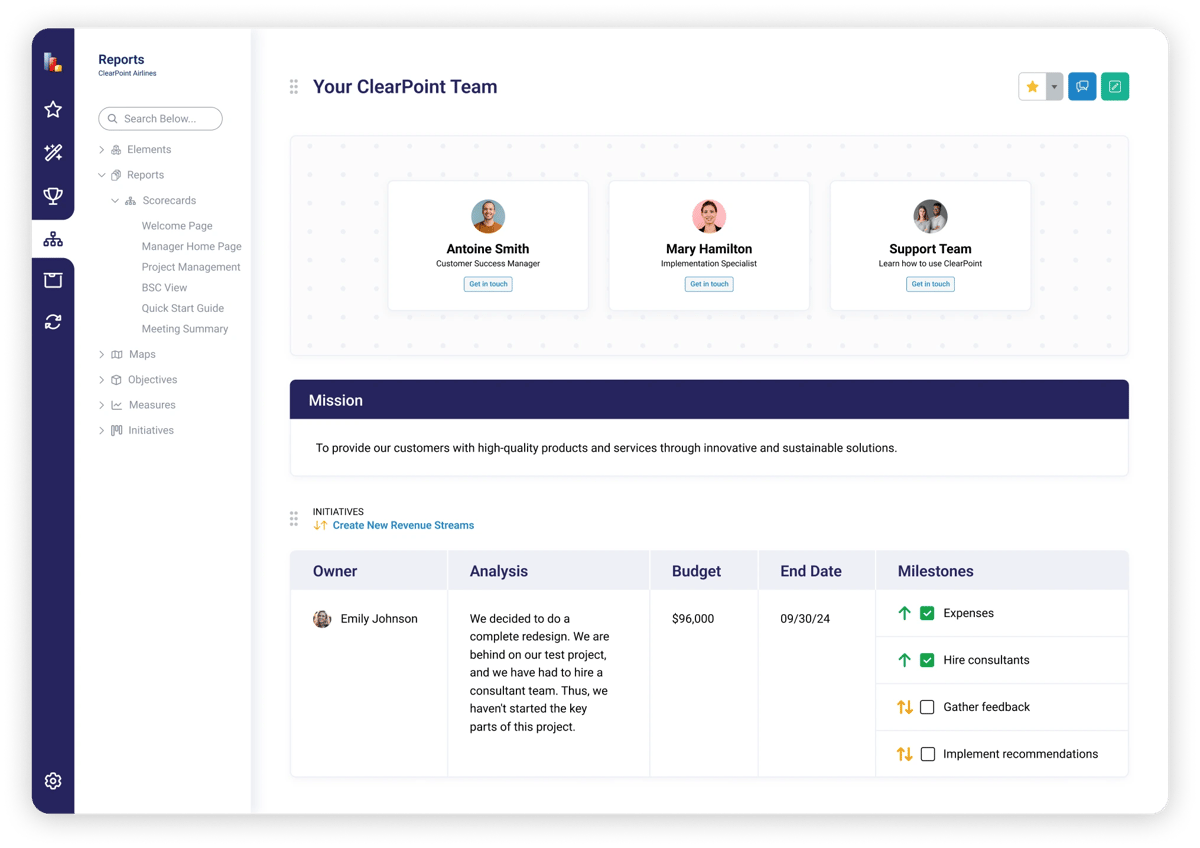1200x848 pixels.
Task: Open the blue discussion comments button
Action: click(1082, 87)
